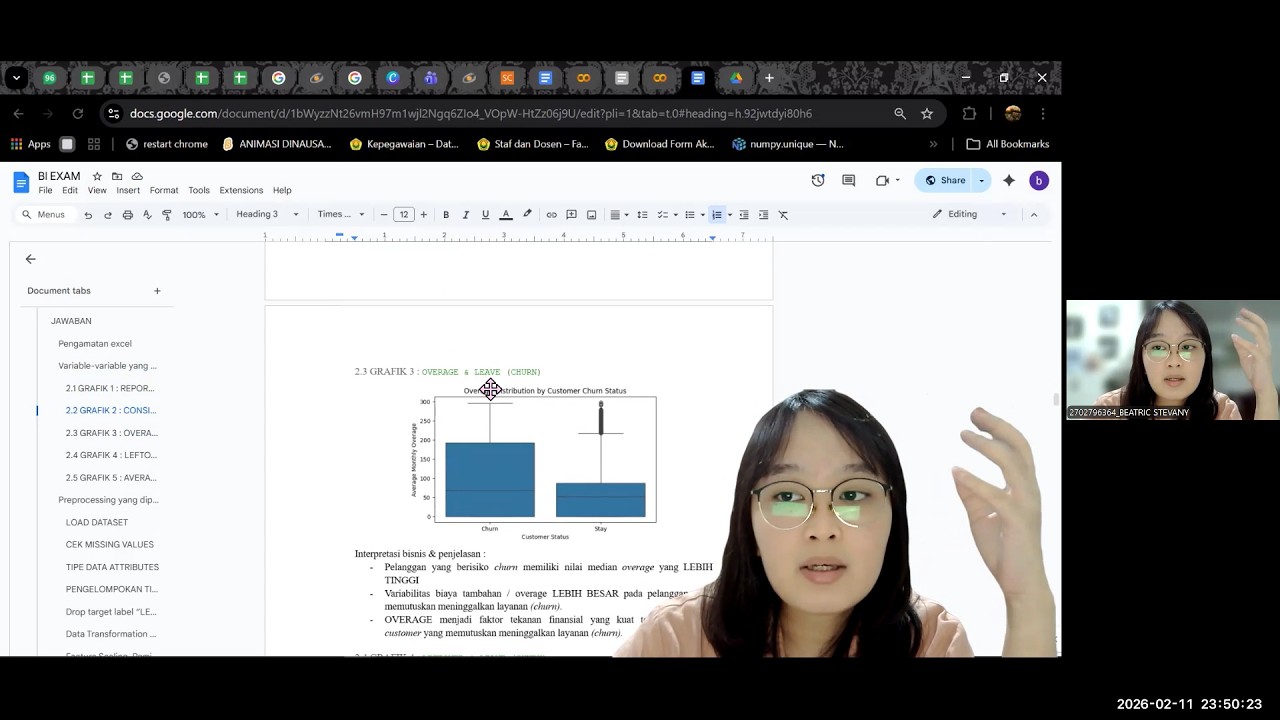Add a comment from the toolbar
This screenshot has height=720, width=1280.
571,215
